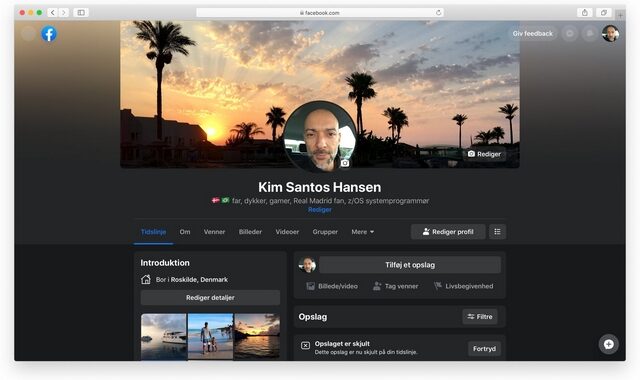Click the Kim Santos Hansen profile name
This screenshot has width=640, height=380.
click(320, 187)
